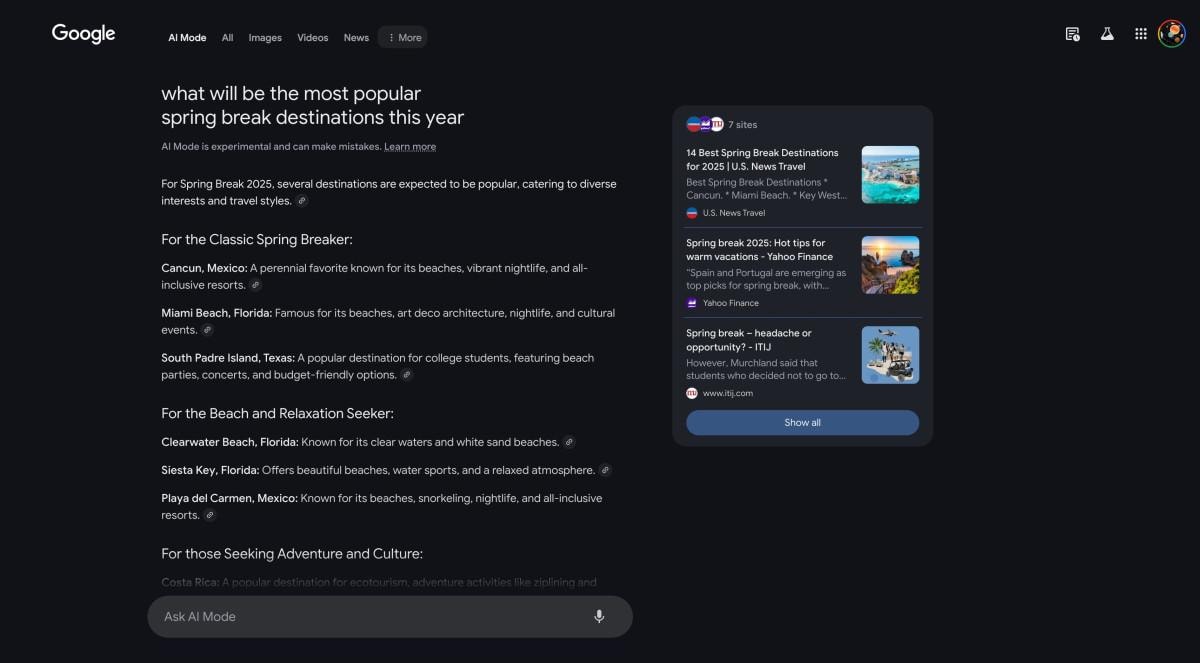This screenshot has width=1200, height=663.
Task: Expand the More search options menu
Action: coord(403,38)
